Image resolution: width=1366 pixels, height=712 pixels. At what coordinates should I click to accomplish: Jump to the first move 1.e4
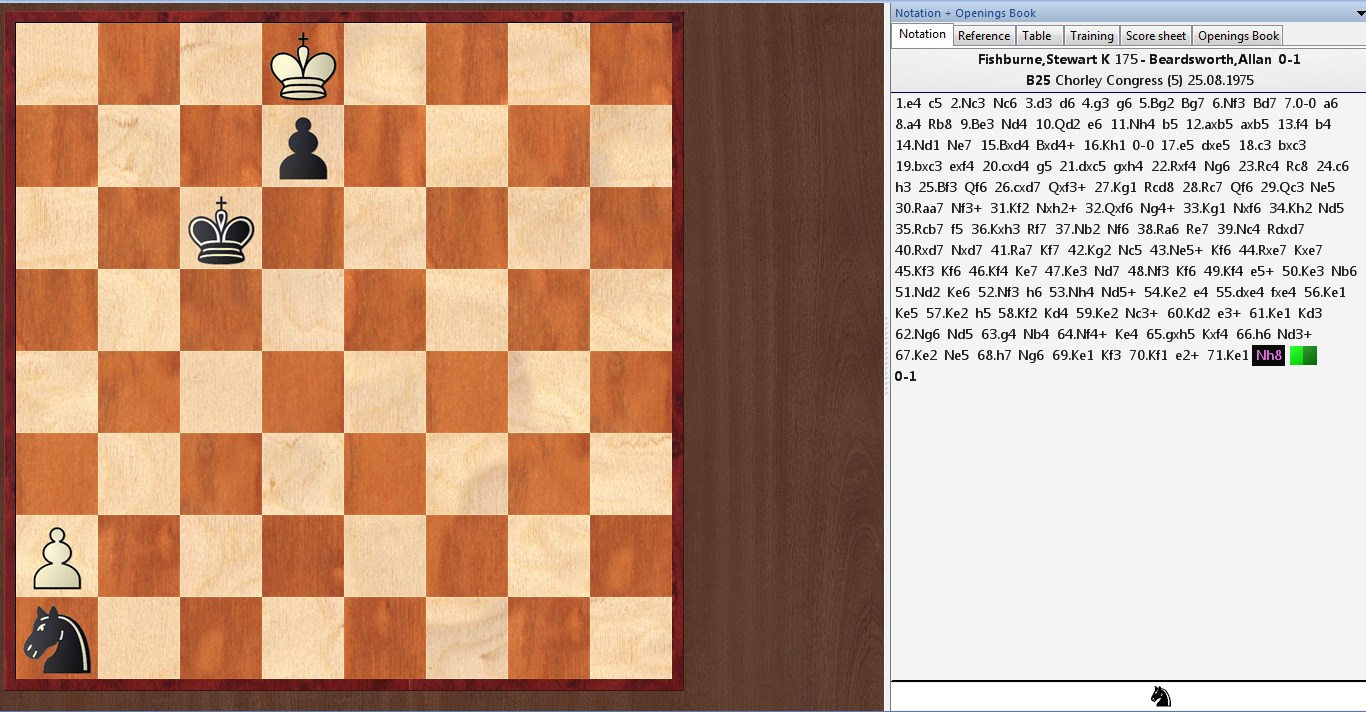pos(909,103)
